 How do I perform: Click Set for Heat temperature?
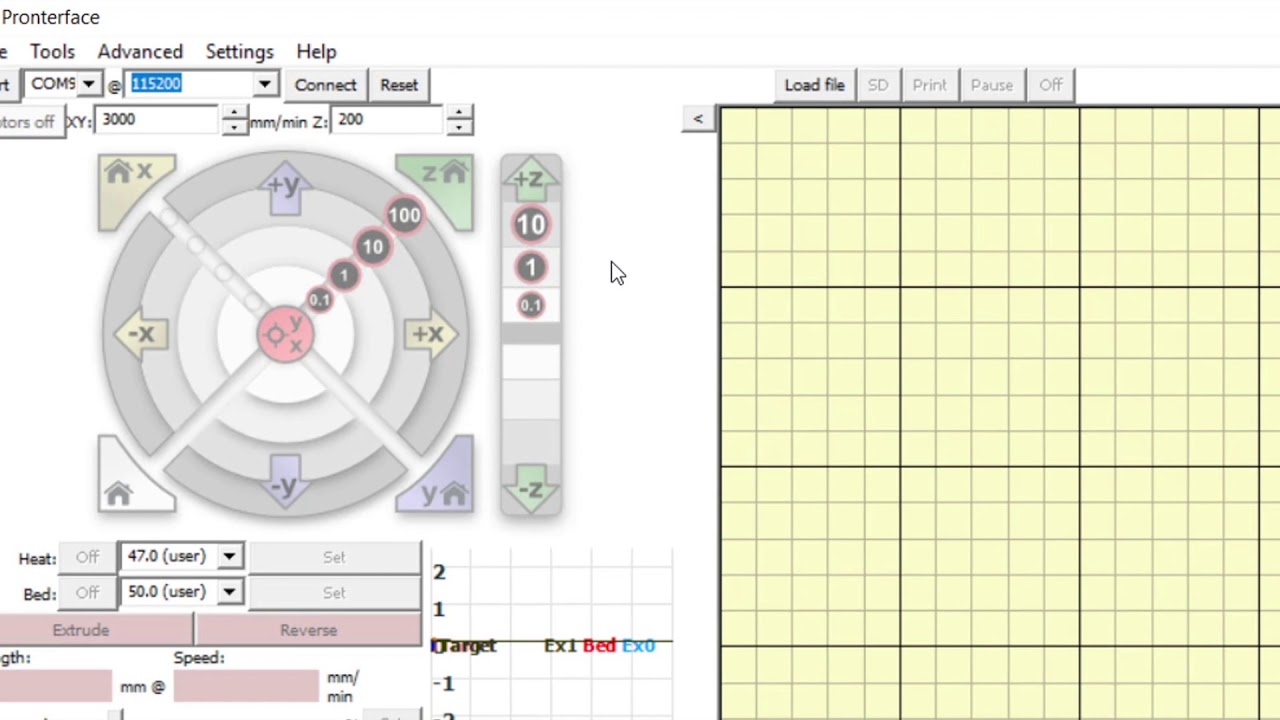pyautogui.click(x=334, y=557)
